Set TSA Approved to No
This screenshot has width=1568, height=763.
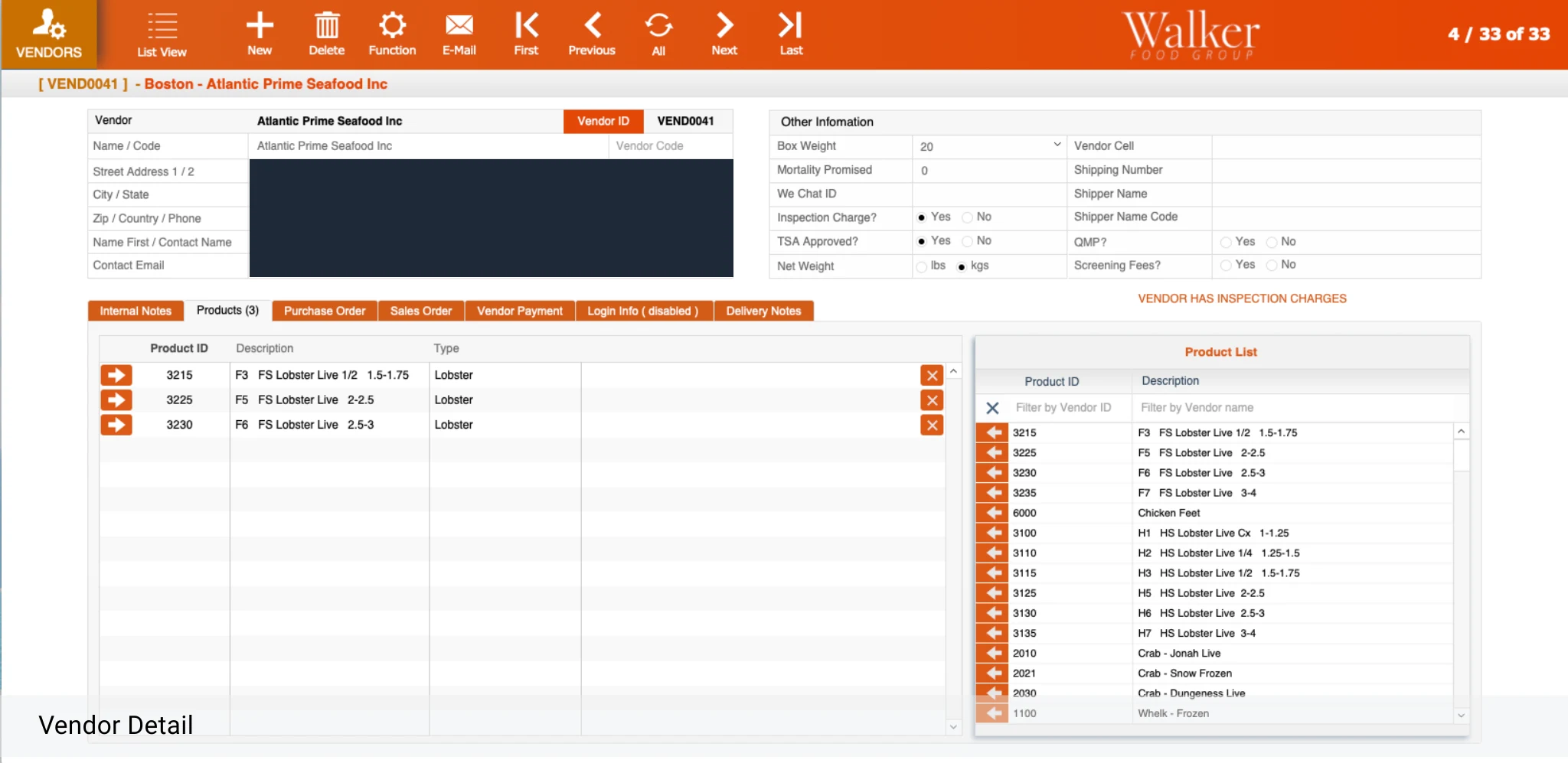coord(967,242)
